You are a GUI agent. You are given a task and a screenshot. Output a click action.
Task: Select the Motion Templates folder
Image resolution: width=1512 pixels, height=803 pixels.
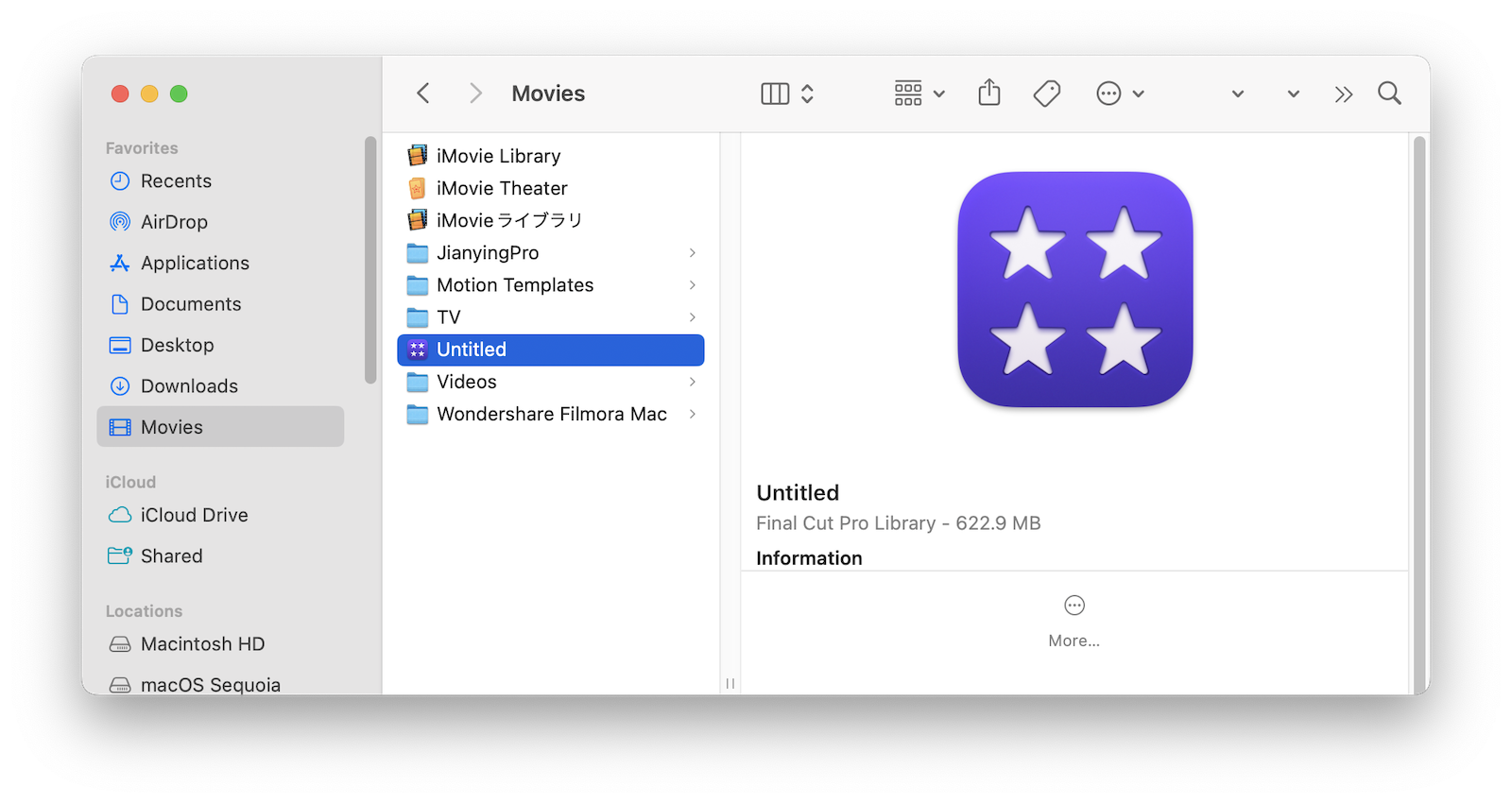pyautogui.click(x=551, y=285)
